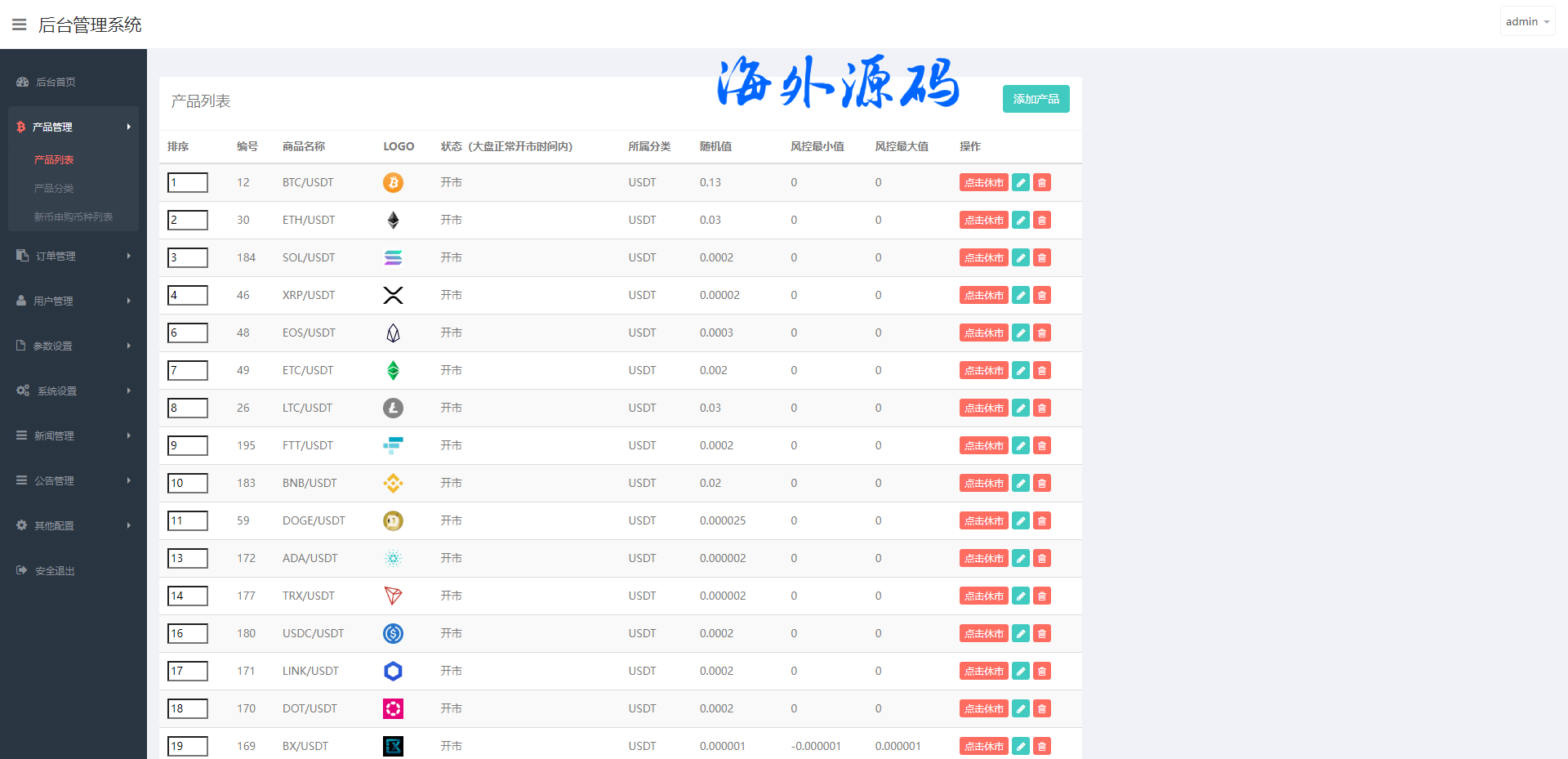Click the edit pencil icon for BTC/USDT

[x=1020, y=182]
